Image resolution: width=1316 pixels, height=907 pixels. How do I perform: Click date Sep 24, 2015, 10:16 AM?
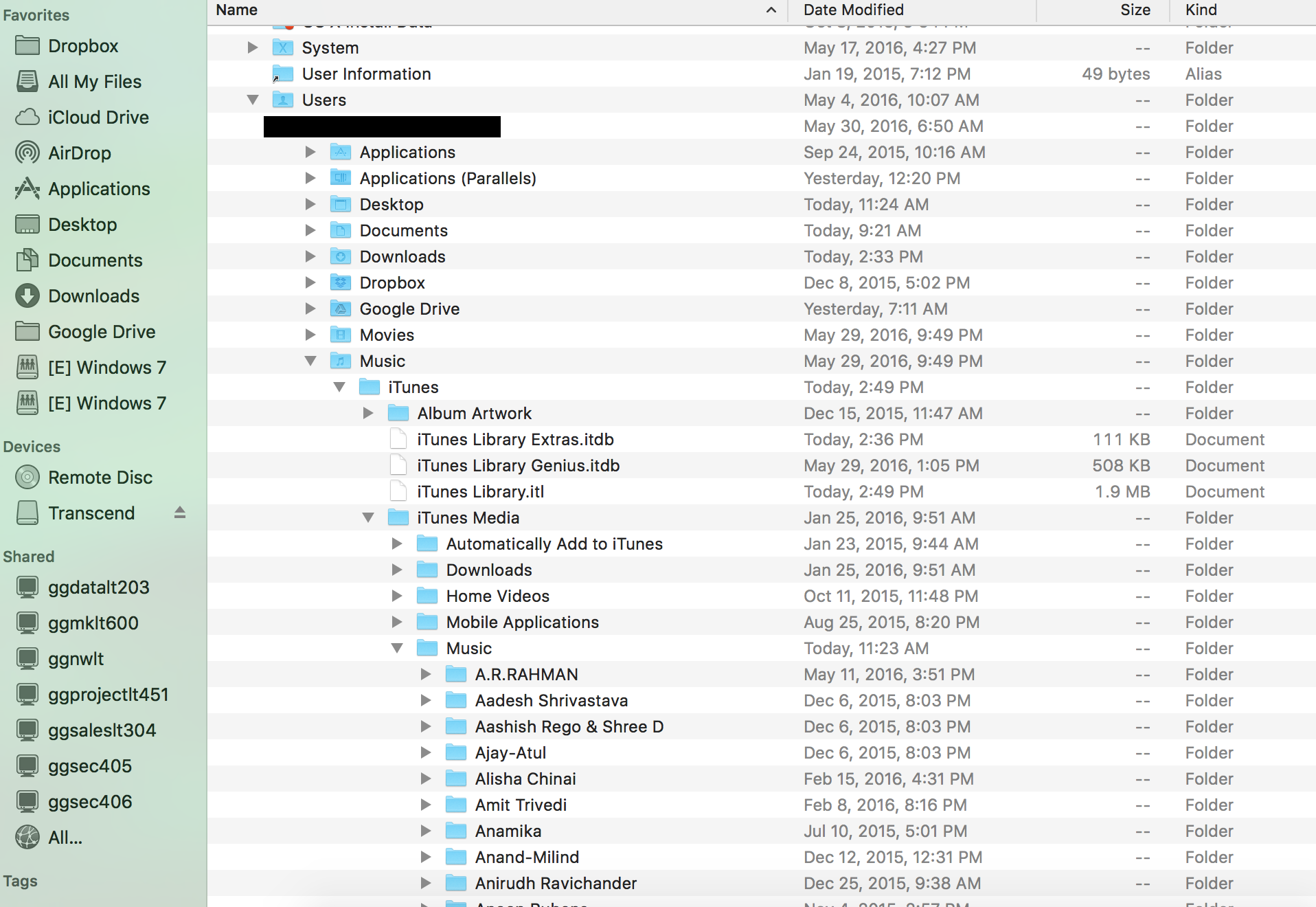click(895, 152)
